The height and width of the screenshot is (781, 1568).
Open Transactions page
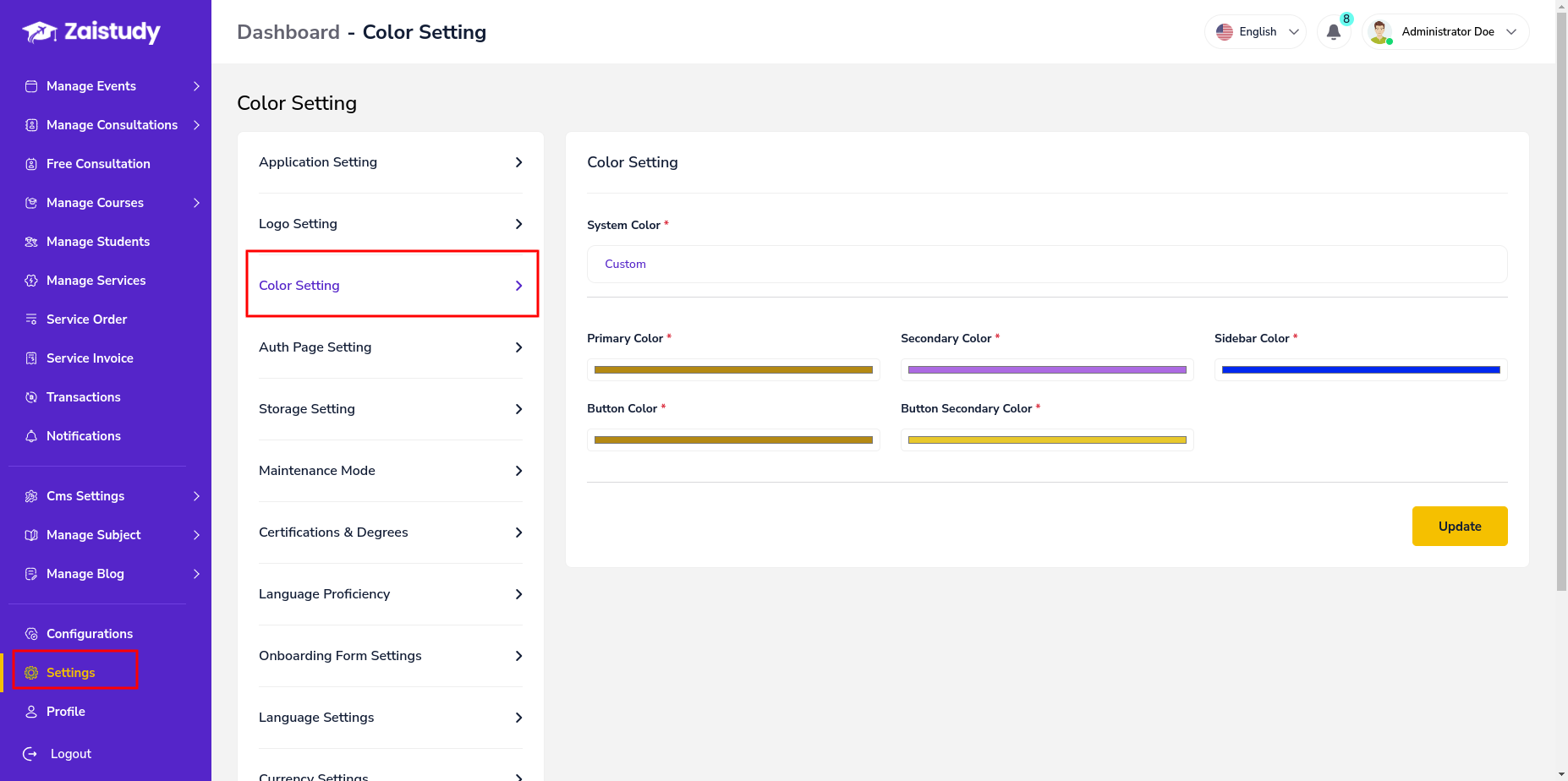[x=83, y=397]
